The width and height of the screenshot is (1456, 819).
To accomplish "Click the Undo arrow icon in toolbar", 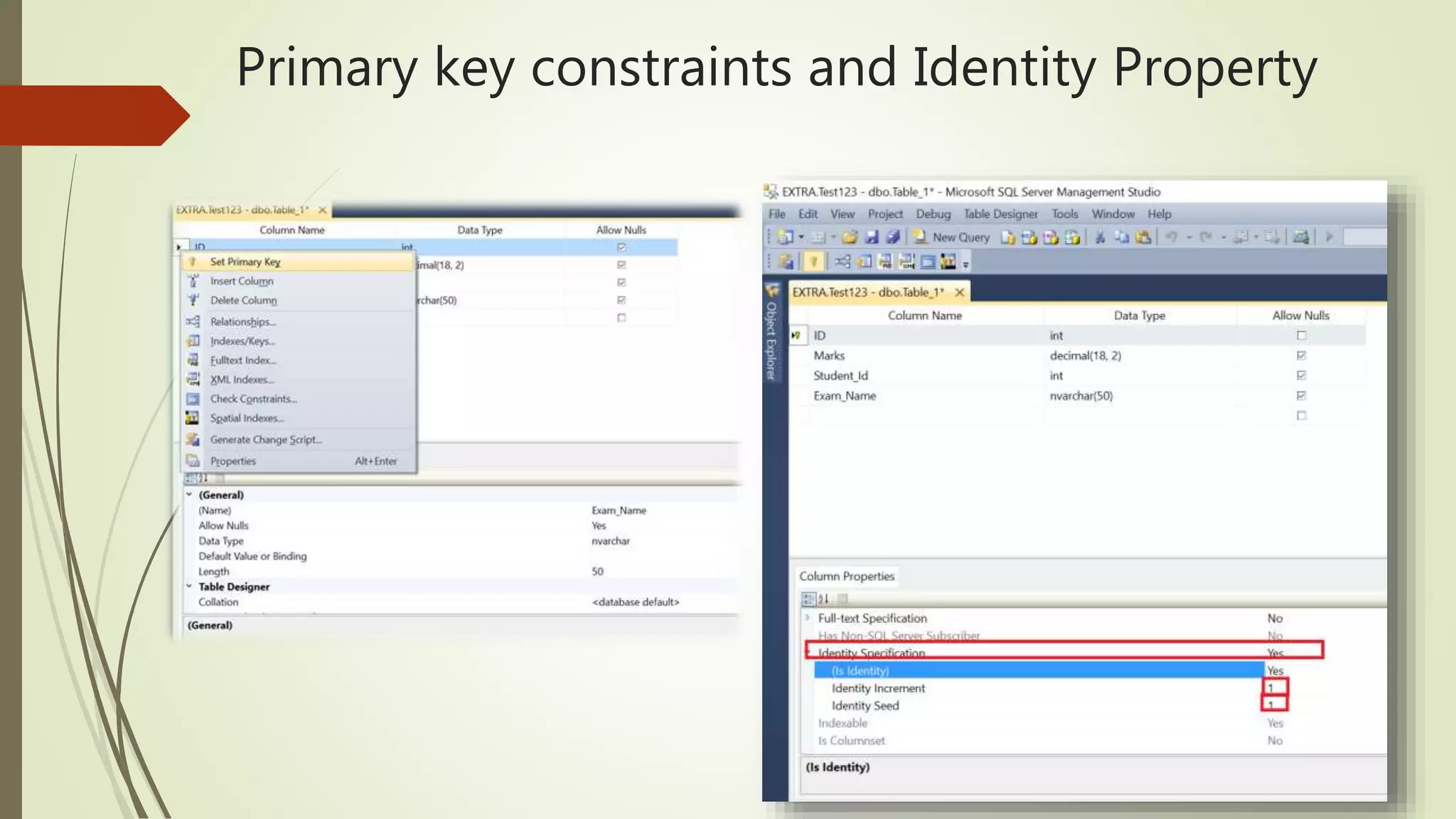I will 1172,237.
